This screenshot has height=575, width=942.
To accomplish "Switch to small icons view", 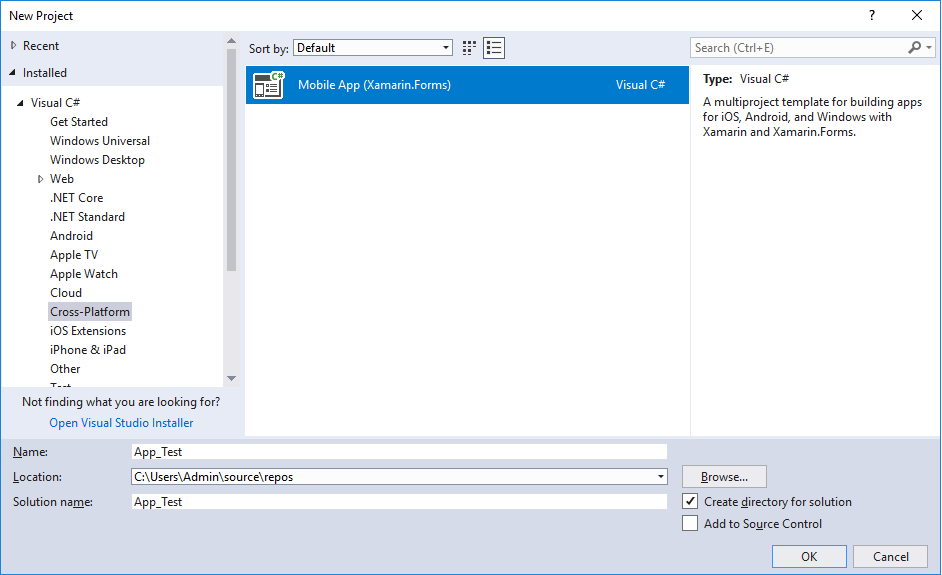I will pyautogui.click(x=469, y=48).
